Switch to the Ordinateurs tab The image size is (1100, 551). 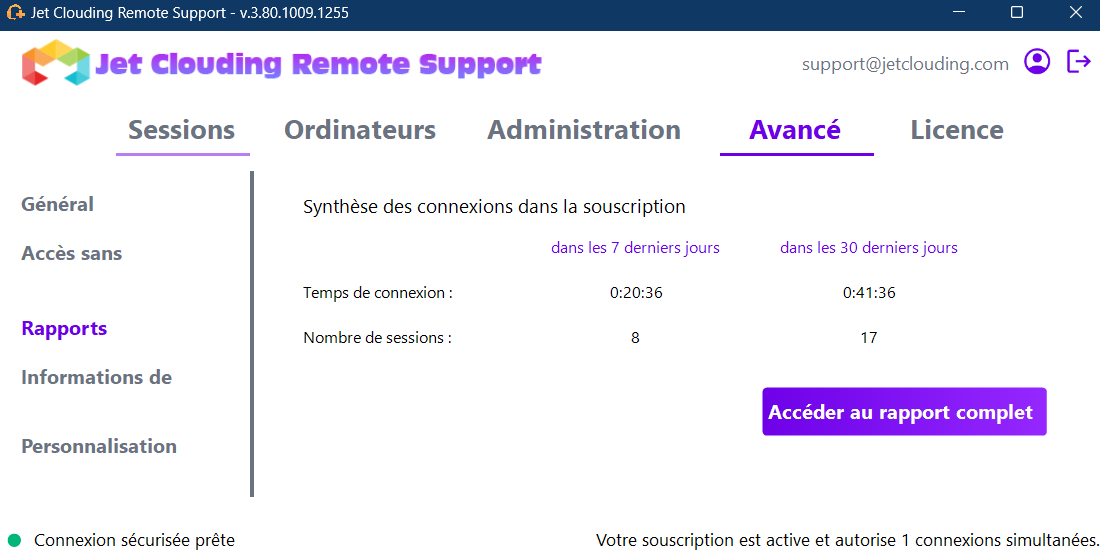360,130
